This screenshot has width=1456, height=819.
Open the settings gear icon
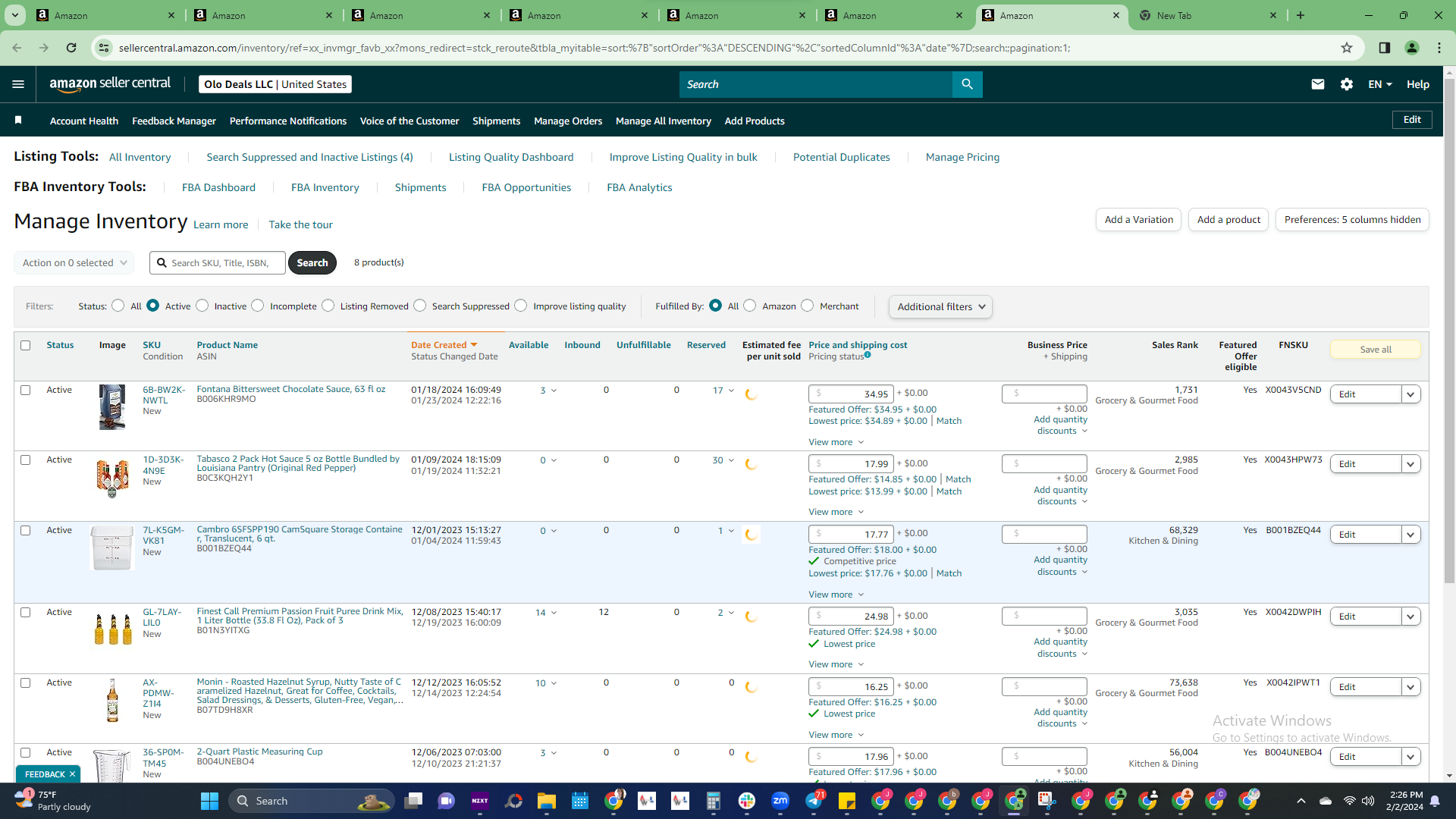1347,84
